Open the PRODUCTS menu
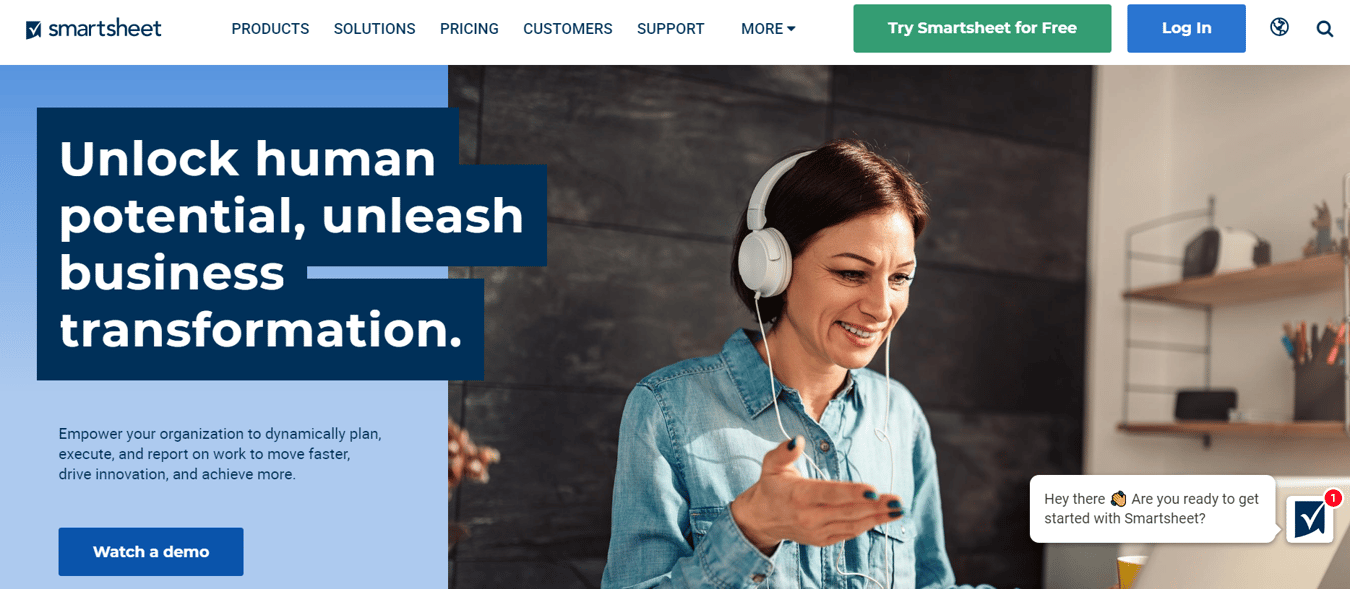This screenshot has height=589, width=1350. point(270,29)
